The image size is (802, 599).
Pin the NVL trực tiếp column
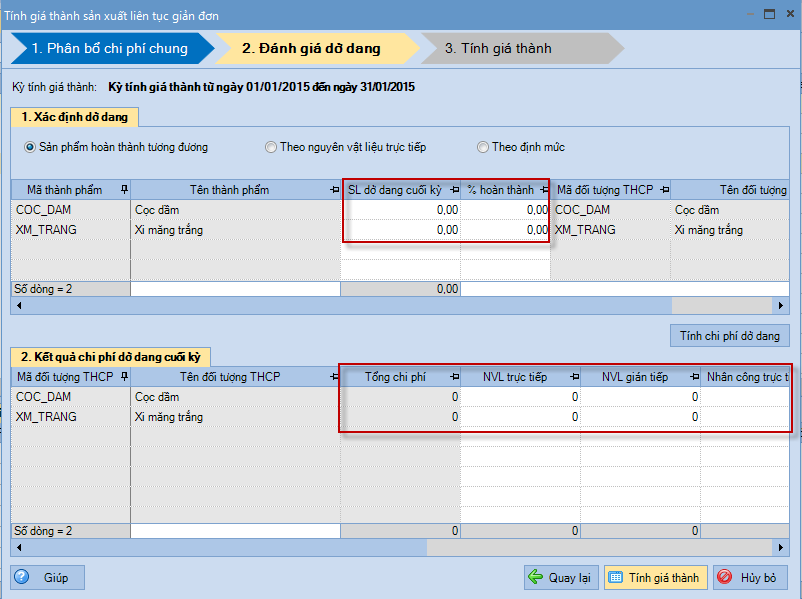click(x=574, y=377)
